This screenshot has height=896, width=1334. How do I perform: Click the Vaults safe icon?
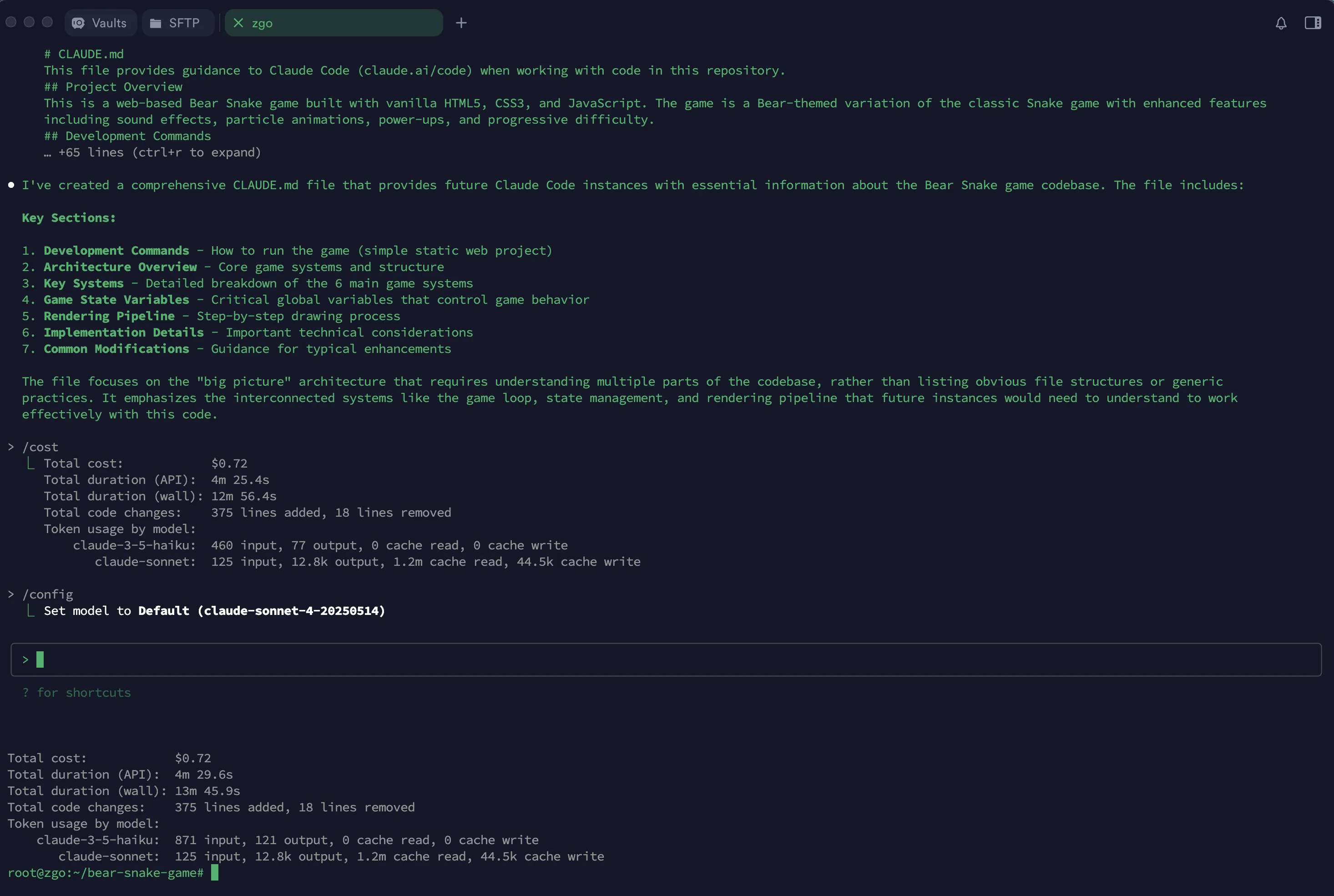click(x=78, y=23)
